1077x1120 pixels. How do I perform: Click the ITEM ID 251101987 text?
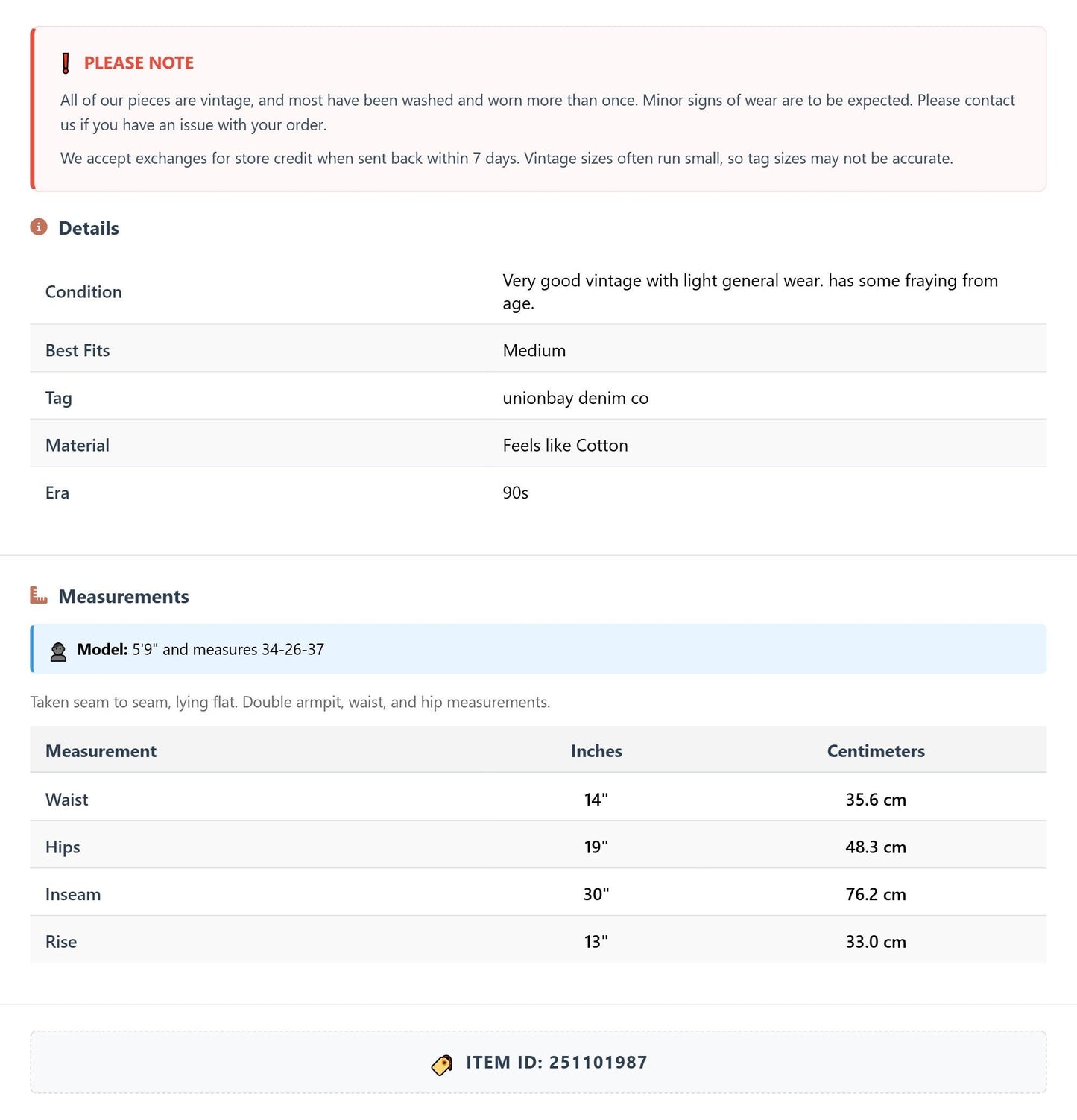pyautogui.click(x=557, y=1063)
